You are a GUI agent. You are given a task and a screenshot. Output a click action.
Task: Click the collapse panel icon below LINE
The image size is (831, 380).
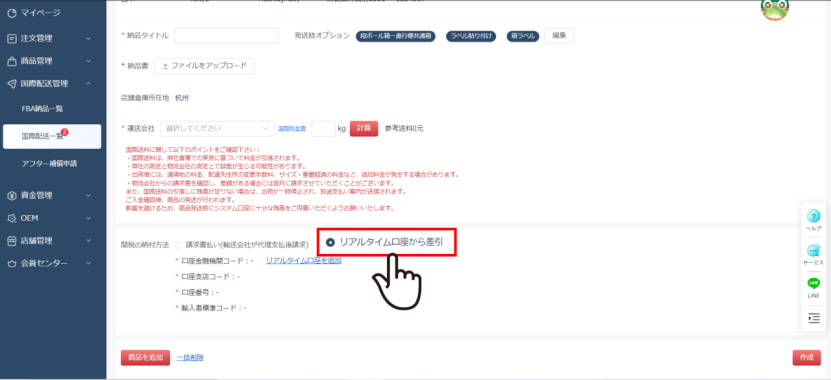click(814, 318)
